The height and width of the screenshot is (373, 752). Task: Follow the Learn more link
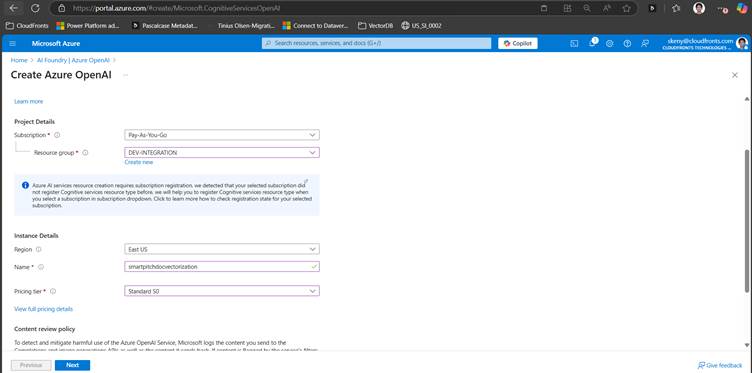click(29, 102)
